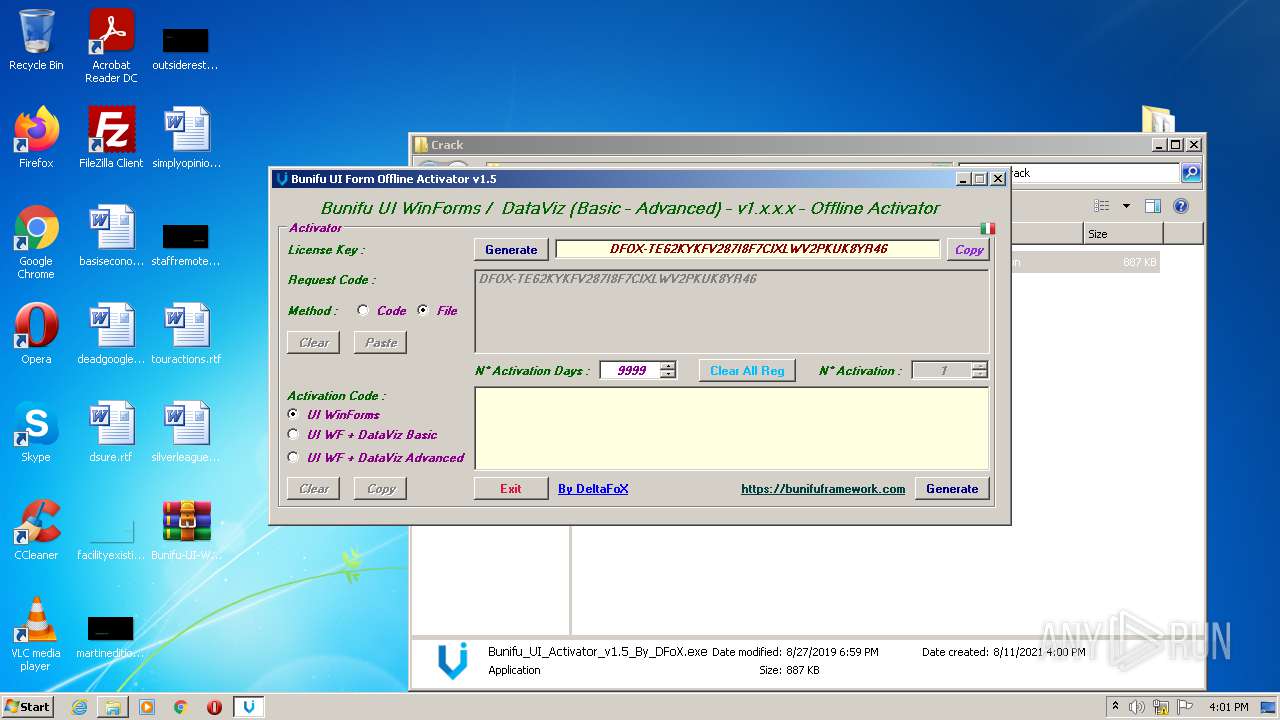This screenshot has height=720, width=1280.
Task: Select the silverleague... document icon
Action: pos(186,432)
